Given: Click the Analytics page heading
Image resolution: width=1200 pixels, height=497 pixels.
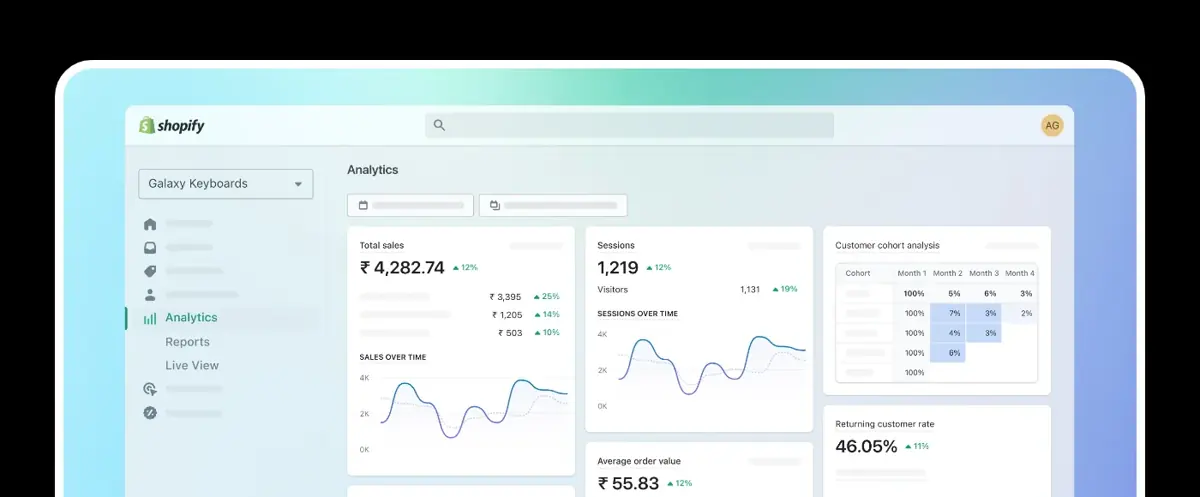Looking at the screenshot, I should (372, 170).
